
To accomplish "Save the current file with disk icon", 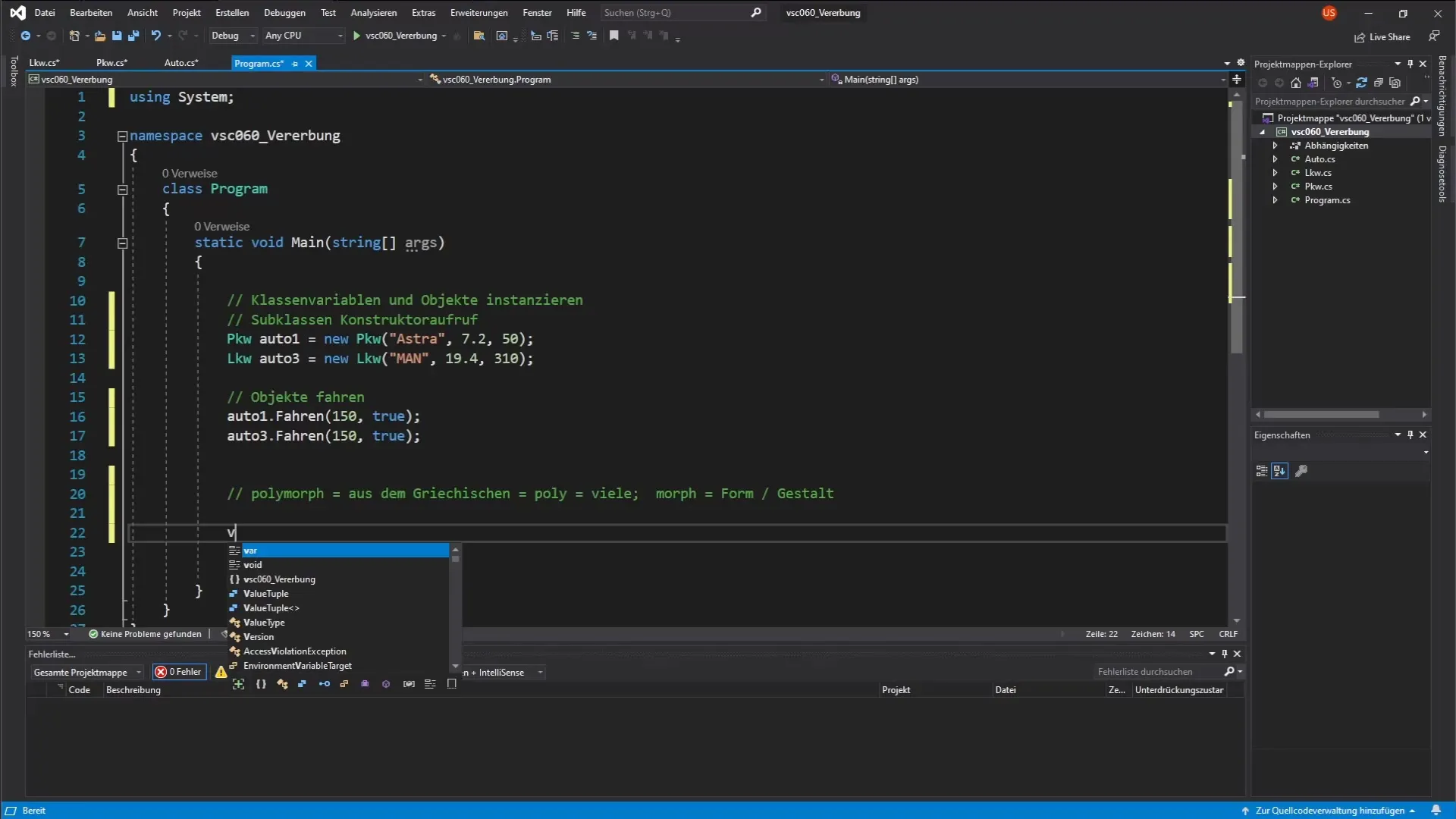I will coord(117,36).
